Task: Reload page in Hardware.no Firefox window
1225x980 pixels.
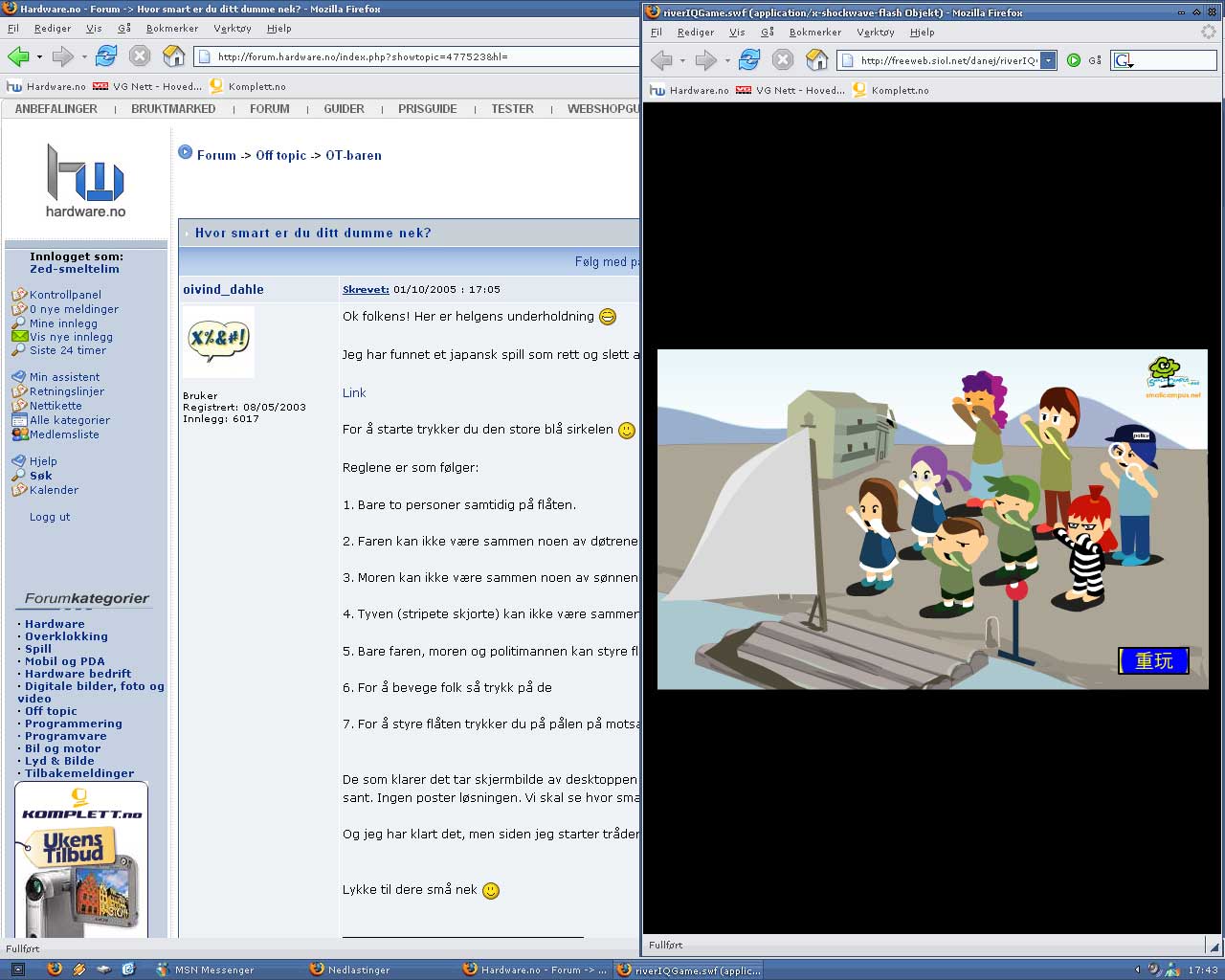Action: tap(106, 56)
